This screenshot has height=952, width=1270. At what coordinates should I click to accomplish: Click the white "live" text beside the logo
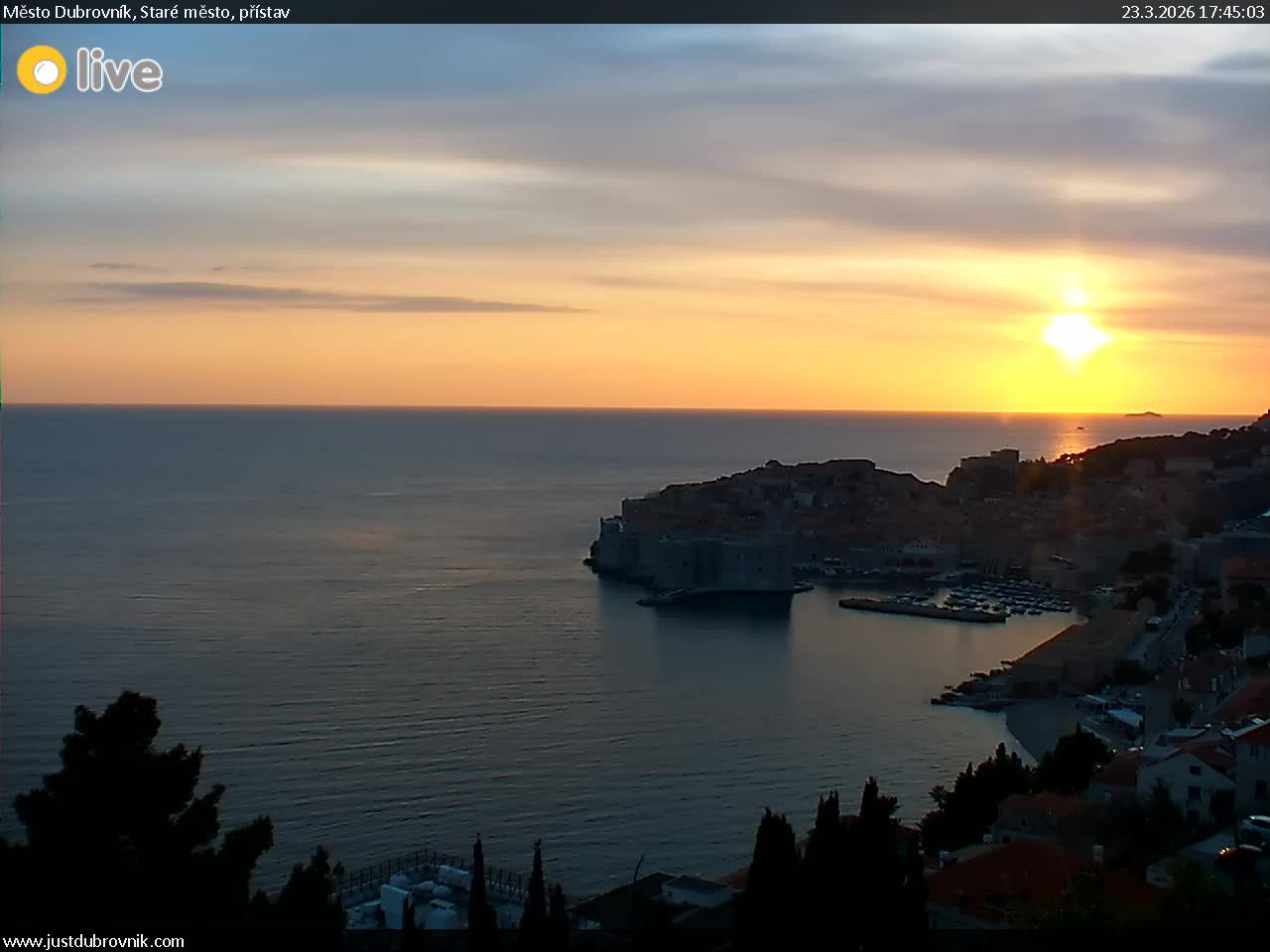coord(119,71)
